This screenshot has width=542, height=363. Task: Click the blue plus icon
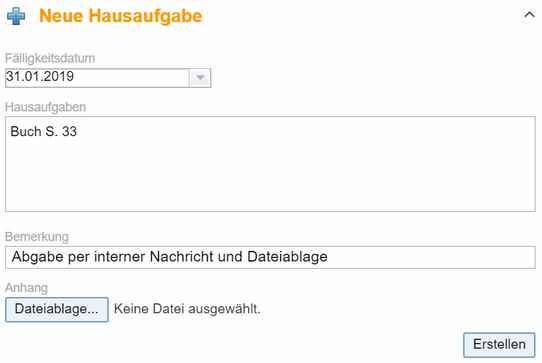pos(16,16)
